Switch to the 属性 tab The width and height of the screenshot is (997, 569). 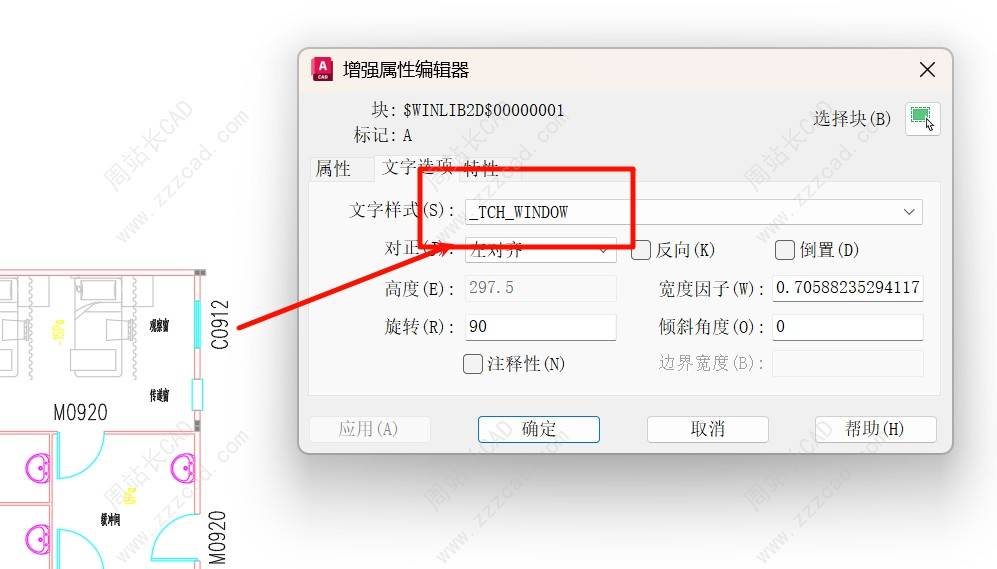pos(333,169)
